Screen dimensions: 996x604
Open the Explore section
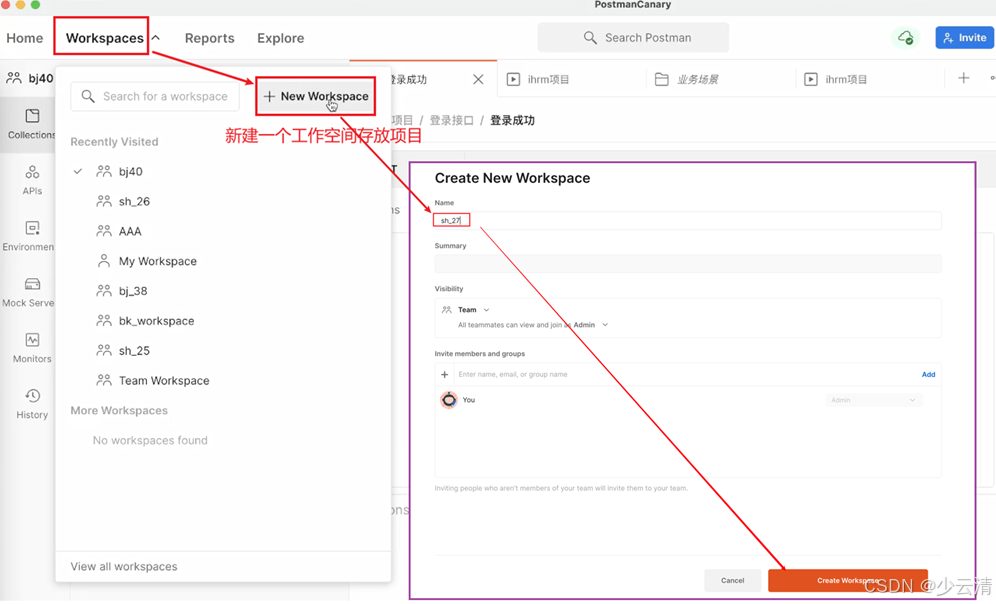tap(280, 38)
